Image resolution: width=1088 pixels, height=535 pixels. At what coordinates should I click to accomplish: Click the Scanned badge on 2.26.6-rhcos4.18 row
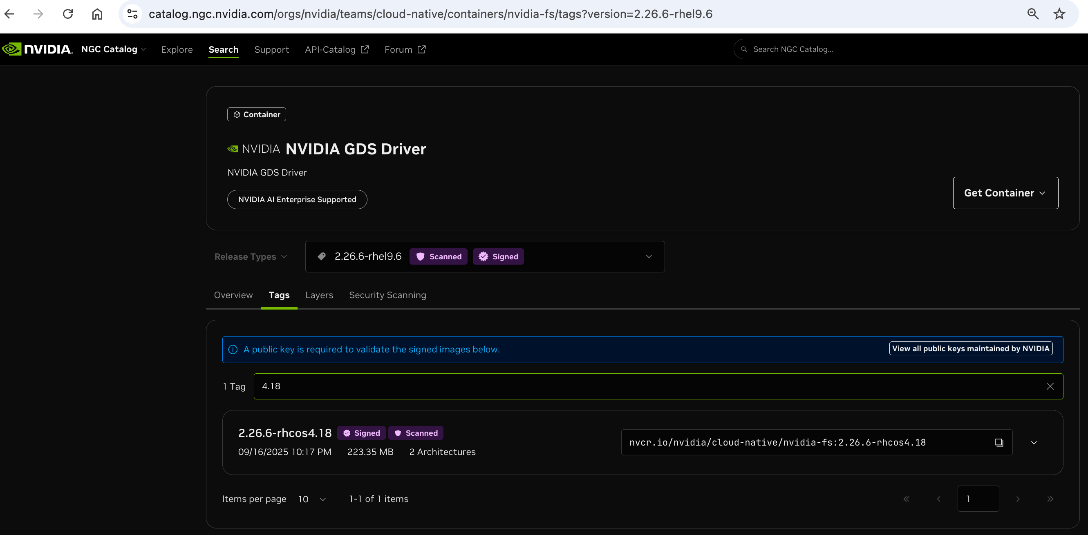tap(416, 433)
